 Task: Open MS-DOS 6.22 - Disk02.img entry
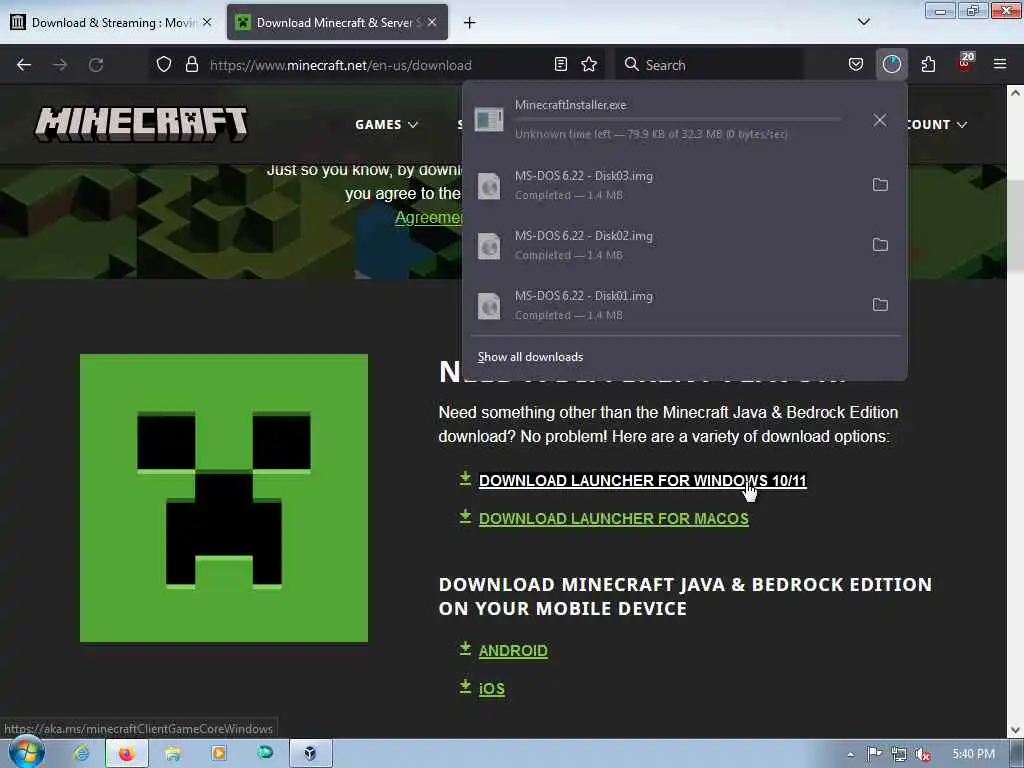point(663,245)
